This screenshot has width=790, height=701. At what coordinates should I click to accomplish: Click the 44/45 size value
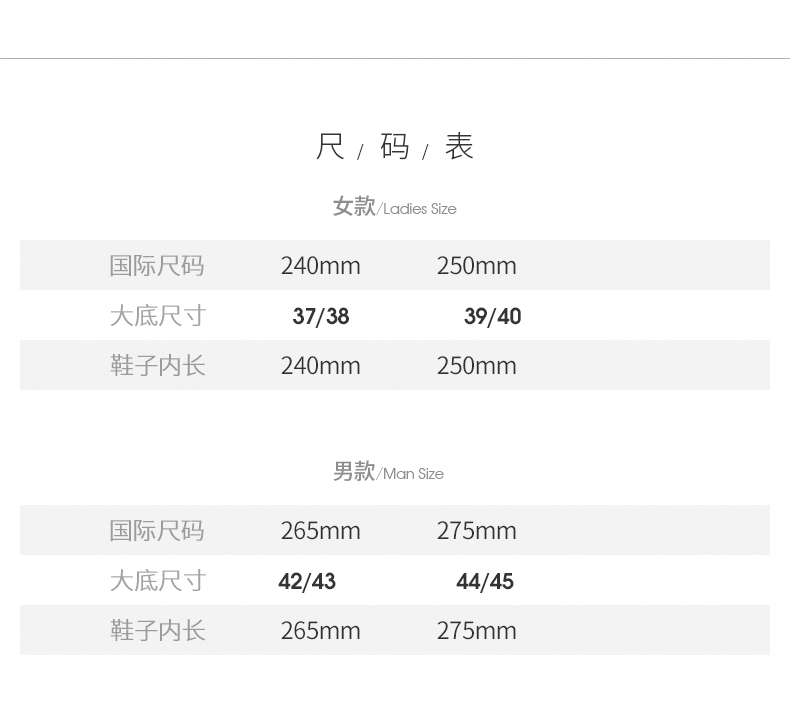485,582
